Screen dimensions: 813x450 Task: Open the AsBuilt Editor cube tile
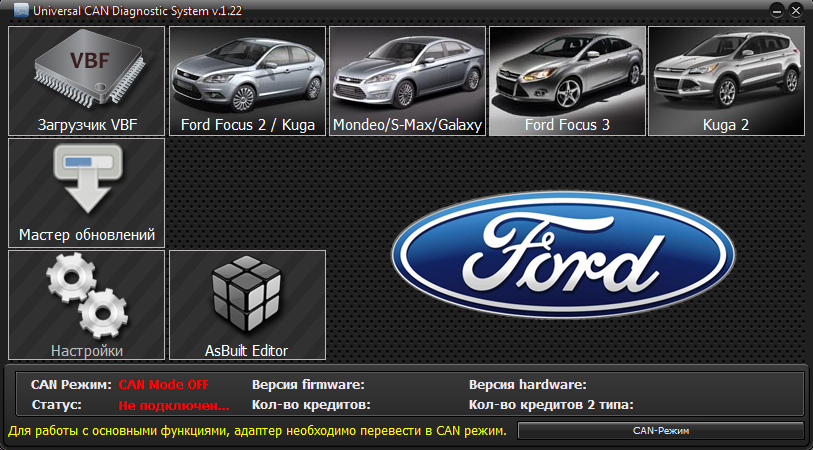(x=247, y=305)
